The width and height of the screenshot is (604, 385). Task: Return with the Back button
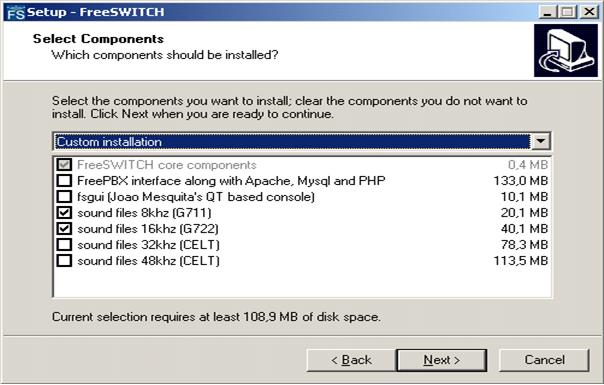[x=351, y=360]
